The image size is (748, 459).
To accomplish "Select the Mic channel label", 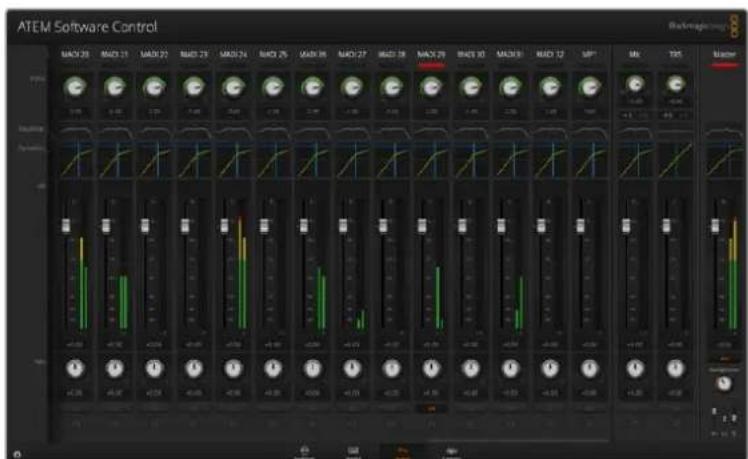I will pyautogui.click(x=634, y=54).
